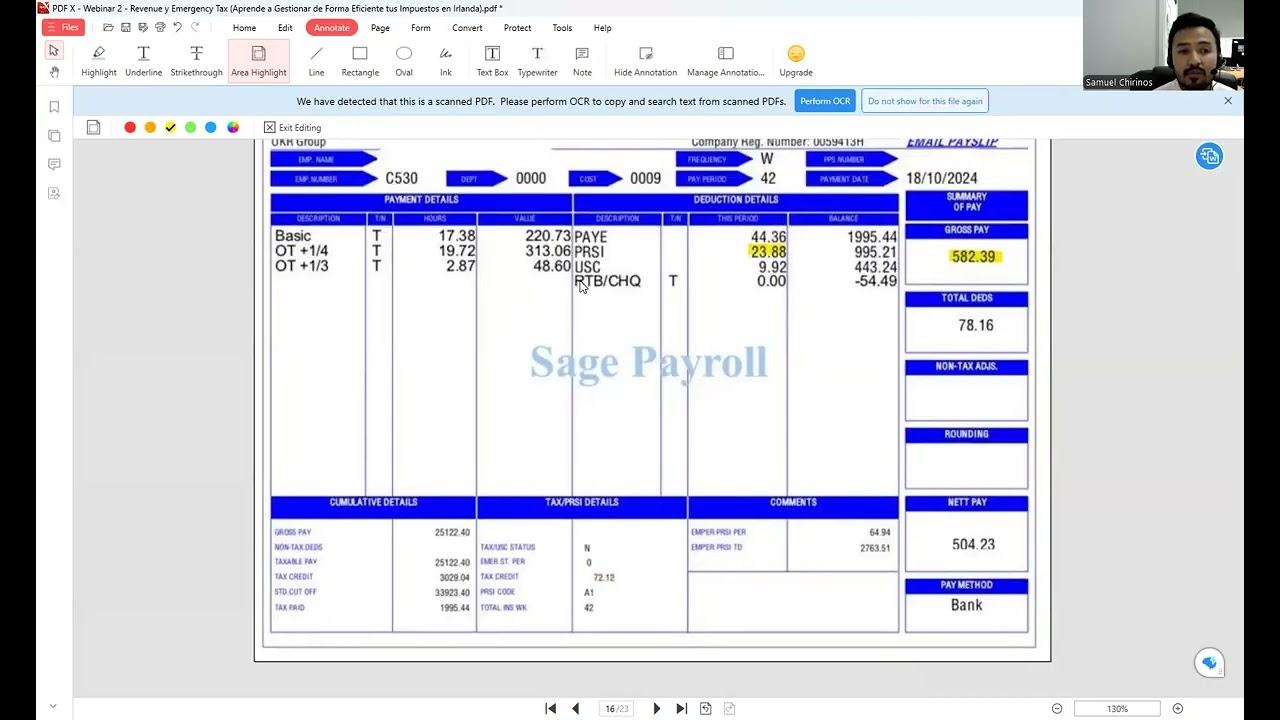
Task: Open the Edit tab
Action: 285,28
